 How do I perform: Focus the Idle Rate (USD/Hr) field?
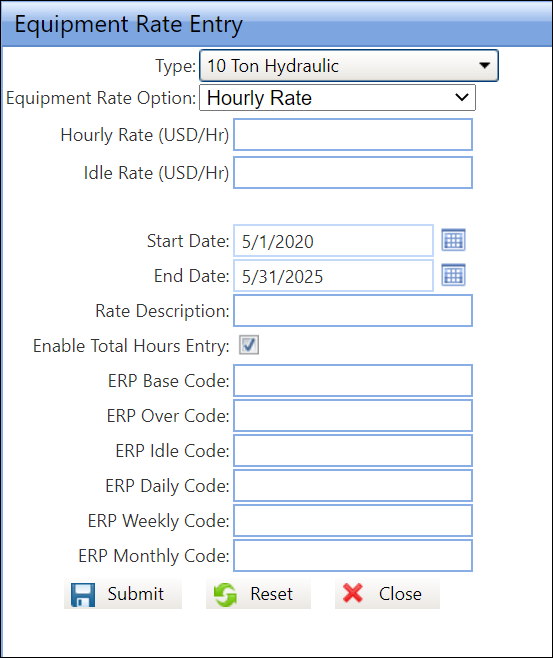[353, 172]
